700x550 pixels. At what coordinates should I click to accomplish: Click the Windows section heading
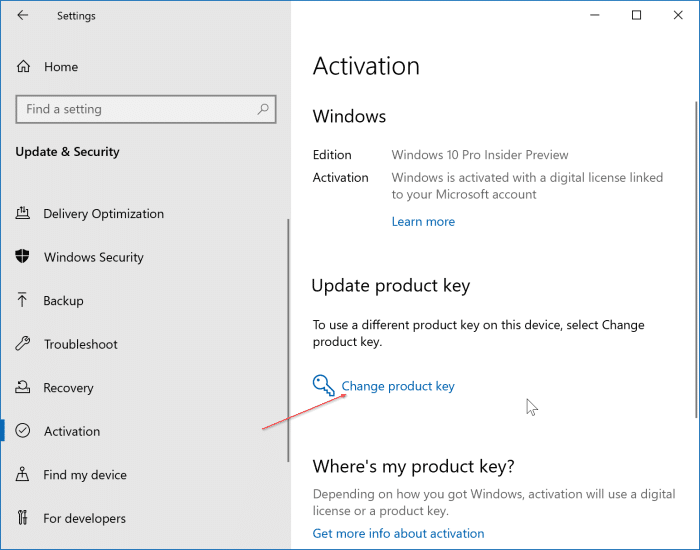pyautogui.click(x=349, y=116)
